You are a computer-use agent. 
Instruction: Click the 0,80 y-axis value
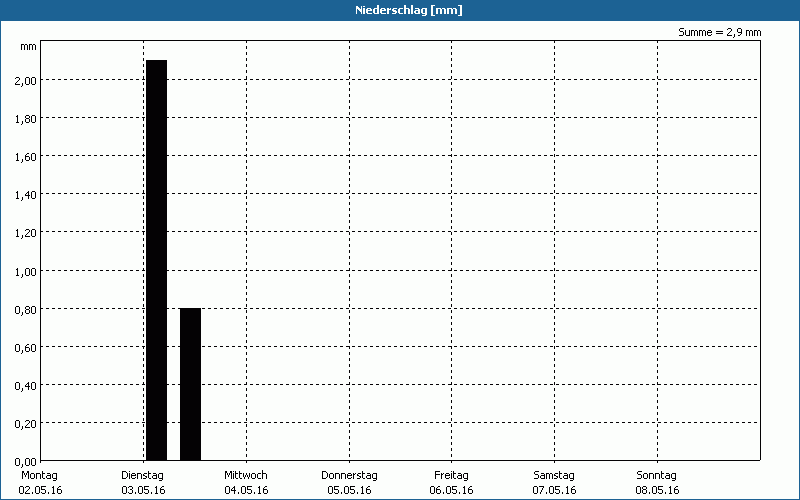pos(26,309)
